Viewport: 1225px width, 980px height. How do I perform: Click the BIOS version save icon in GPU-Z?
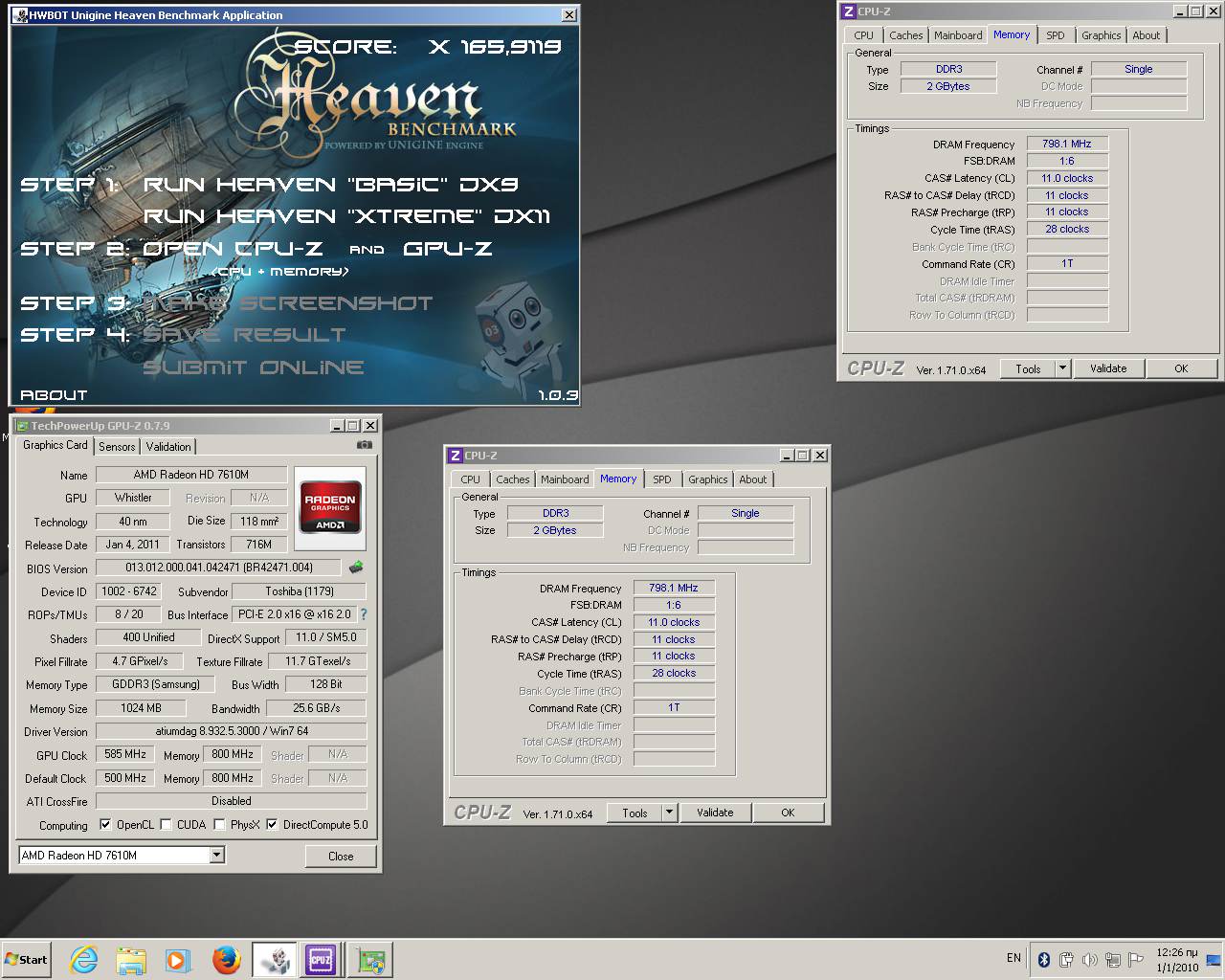356,568
